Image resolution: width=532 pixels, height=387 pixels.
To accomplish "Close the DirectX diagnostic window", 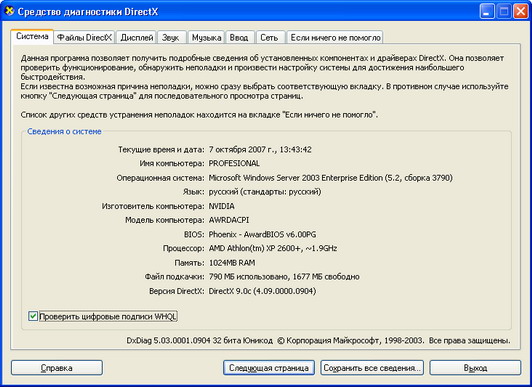I will click(520, 12).
